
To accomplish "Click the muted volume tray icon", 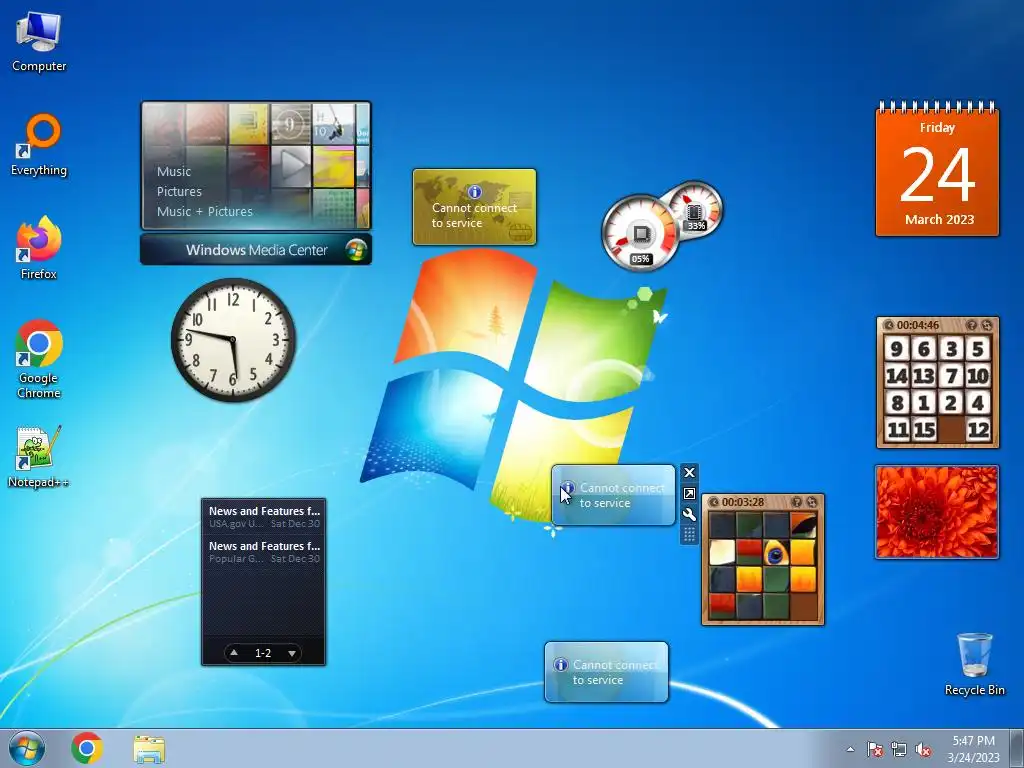I will pyautogui.click(x=923, y=749).
